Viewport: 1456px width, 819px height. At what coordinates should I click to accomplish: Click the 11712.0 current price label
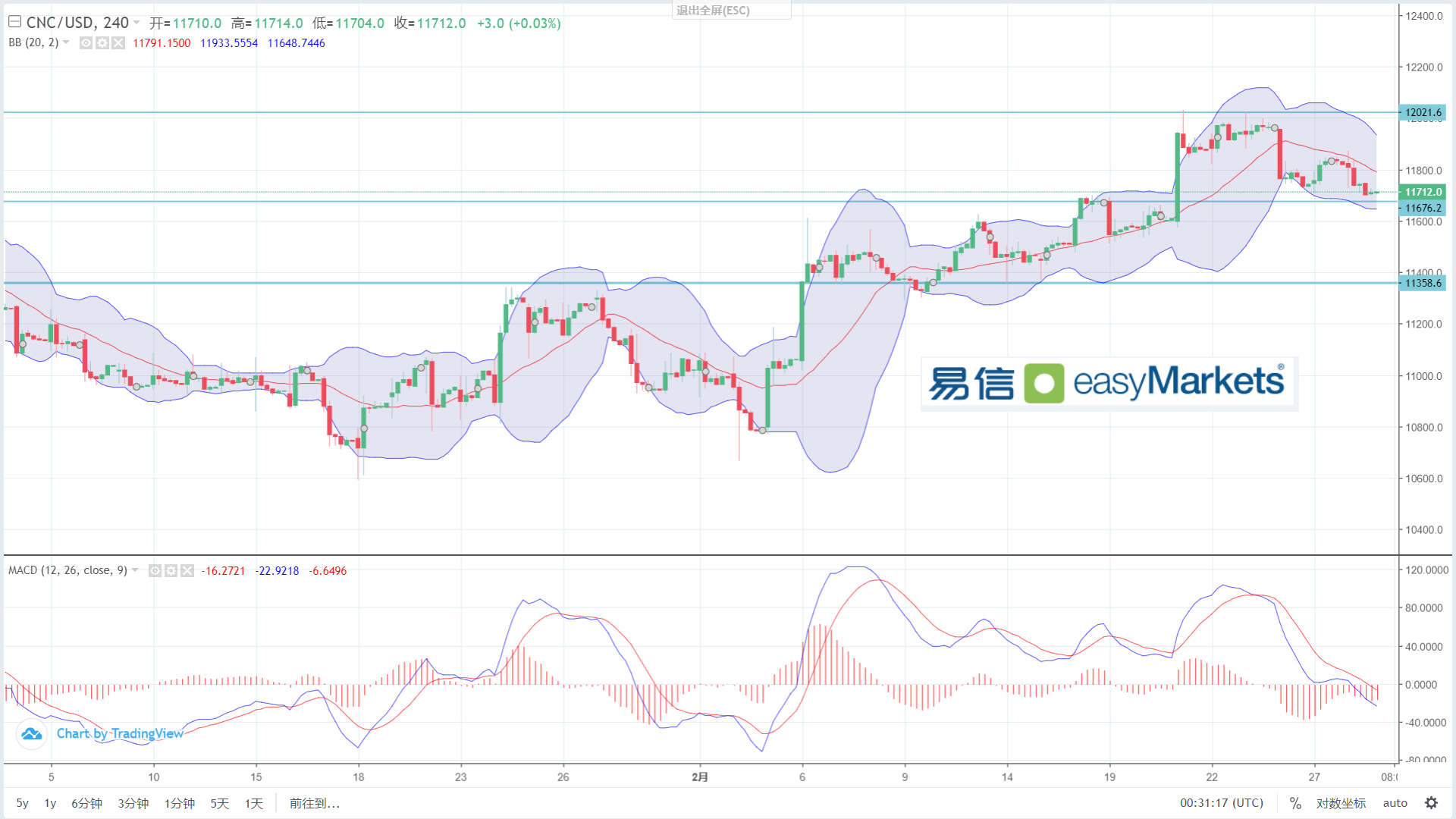click(1423, 192)
